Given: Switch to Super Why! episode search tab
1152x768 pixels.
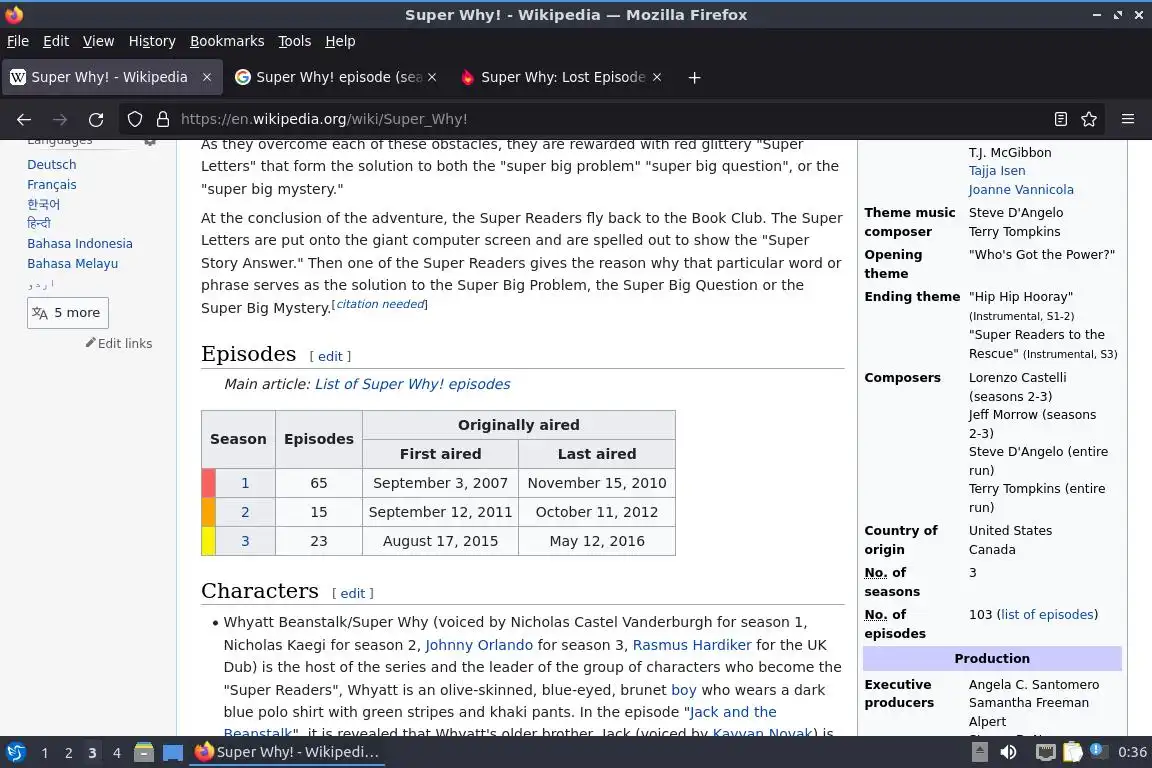Looking at the screenshot, I should [x=338, y=77].
